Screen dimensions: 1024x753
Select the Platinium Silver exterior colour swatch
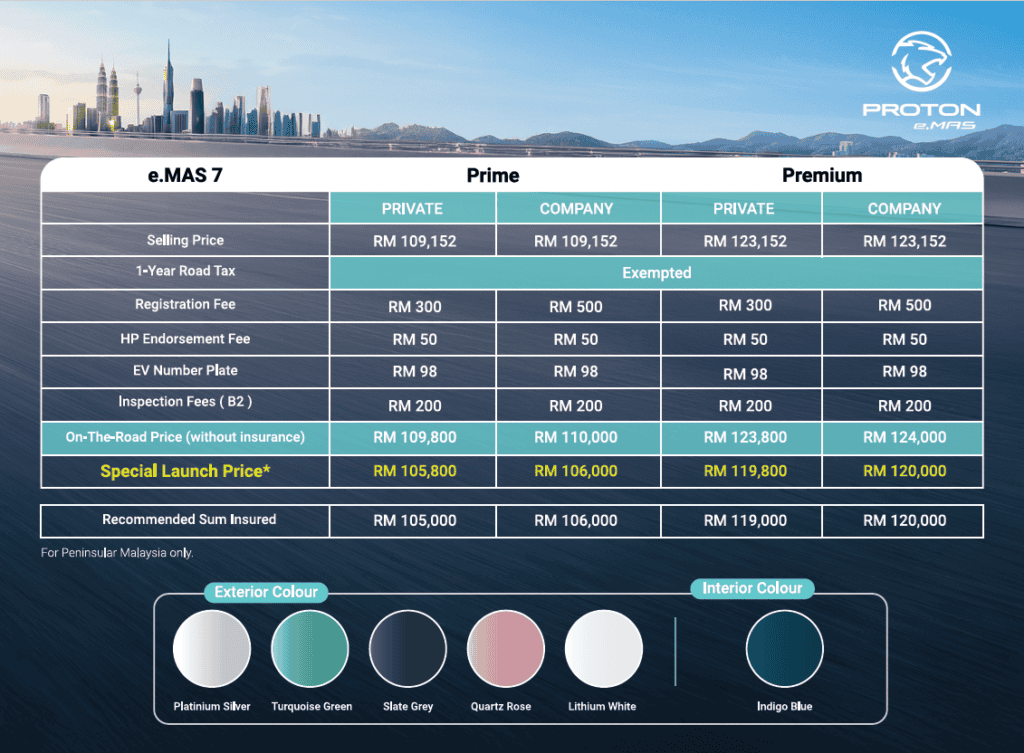(211, 650)
